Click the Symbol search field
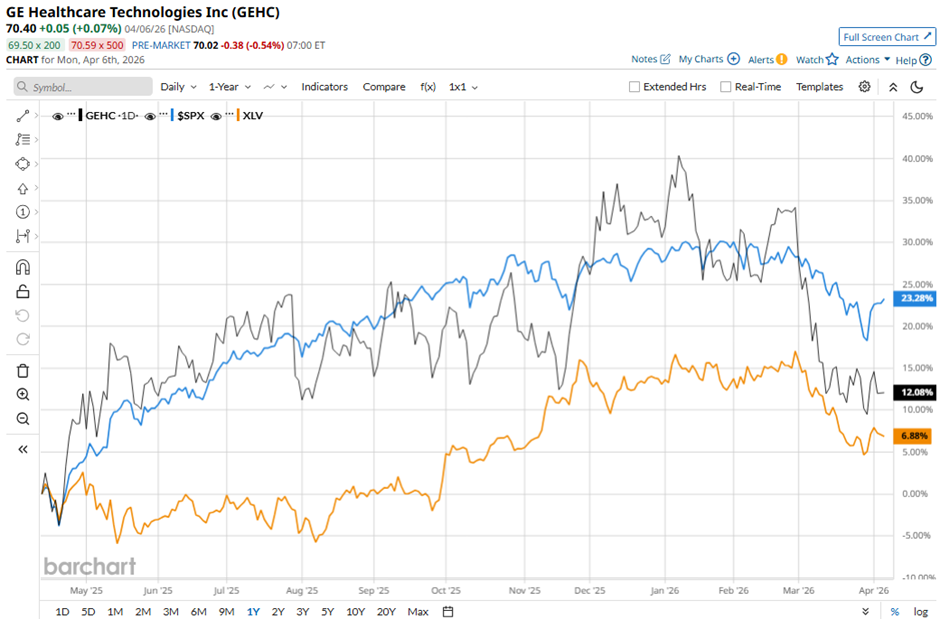Screen dimensions: 940x619 [x=83, y=87]
